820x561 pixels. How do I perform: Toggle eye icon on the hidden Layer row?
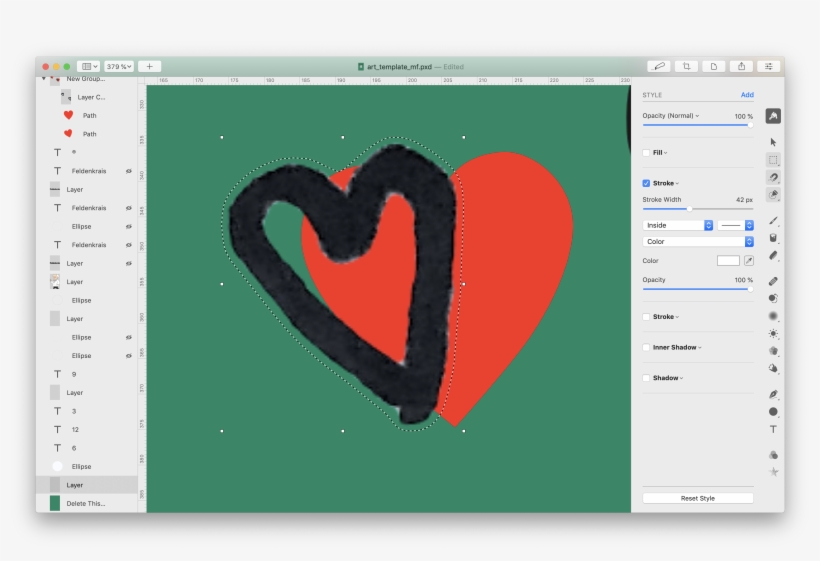pos(129,264)
